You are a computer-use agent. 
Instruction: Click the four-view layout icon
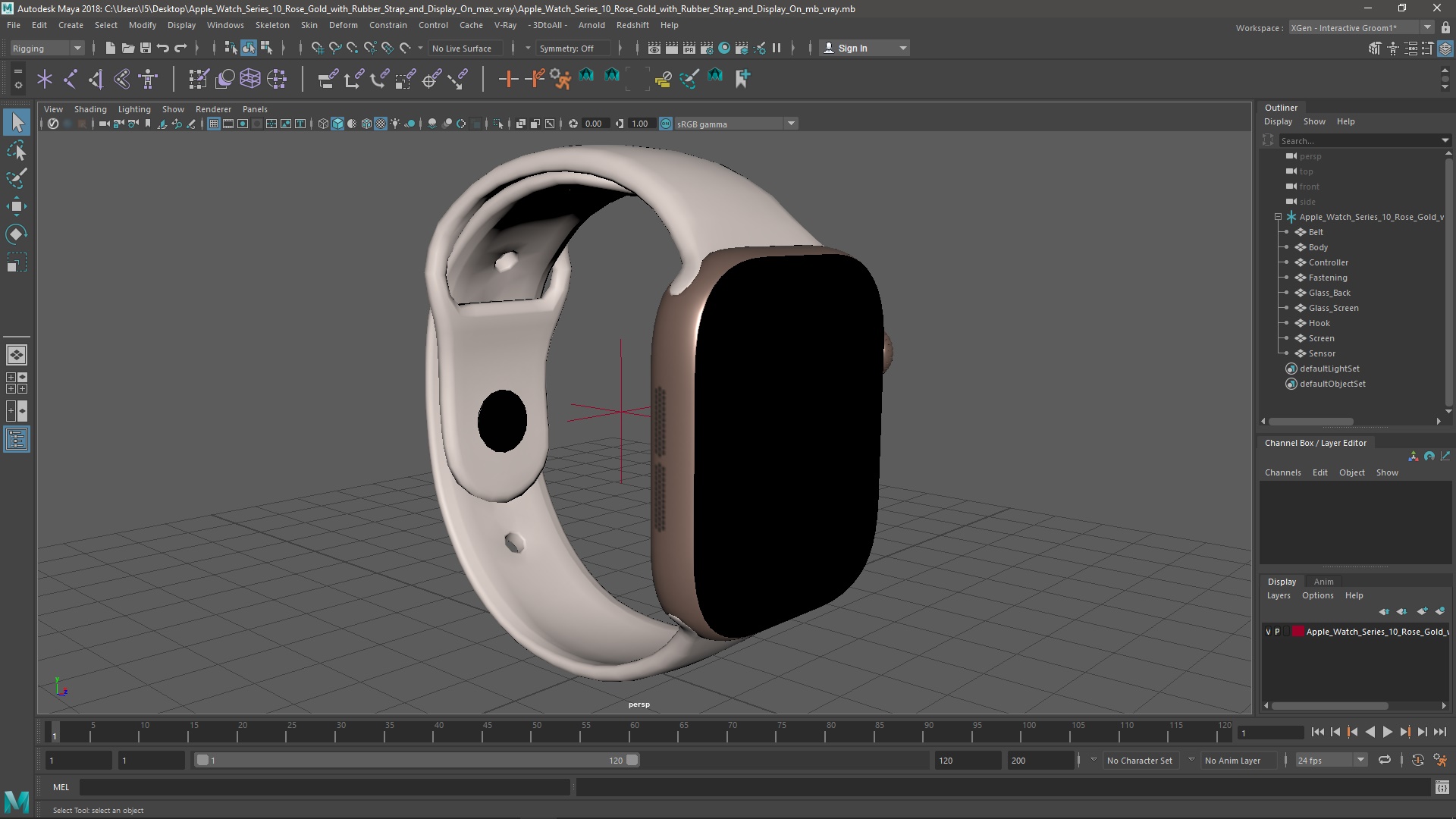pos(17,383)
